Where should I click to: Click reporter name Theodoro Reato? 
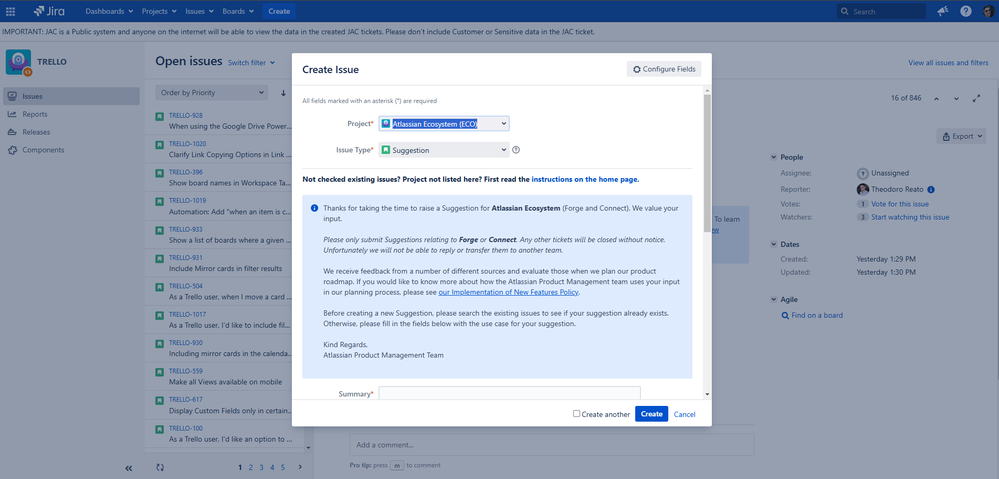(898, 190)
